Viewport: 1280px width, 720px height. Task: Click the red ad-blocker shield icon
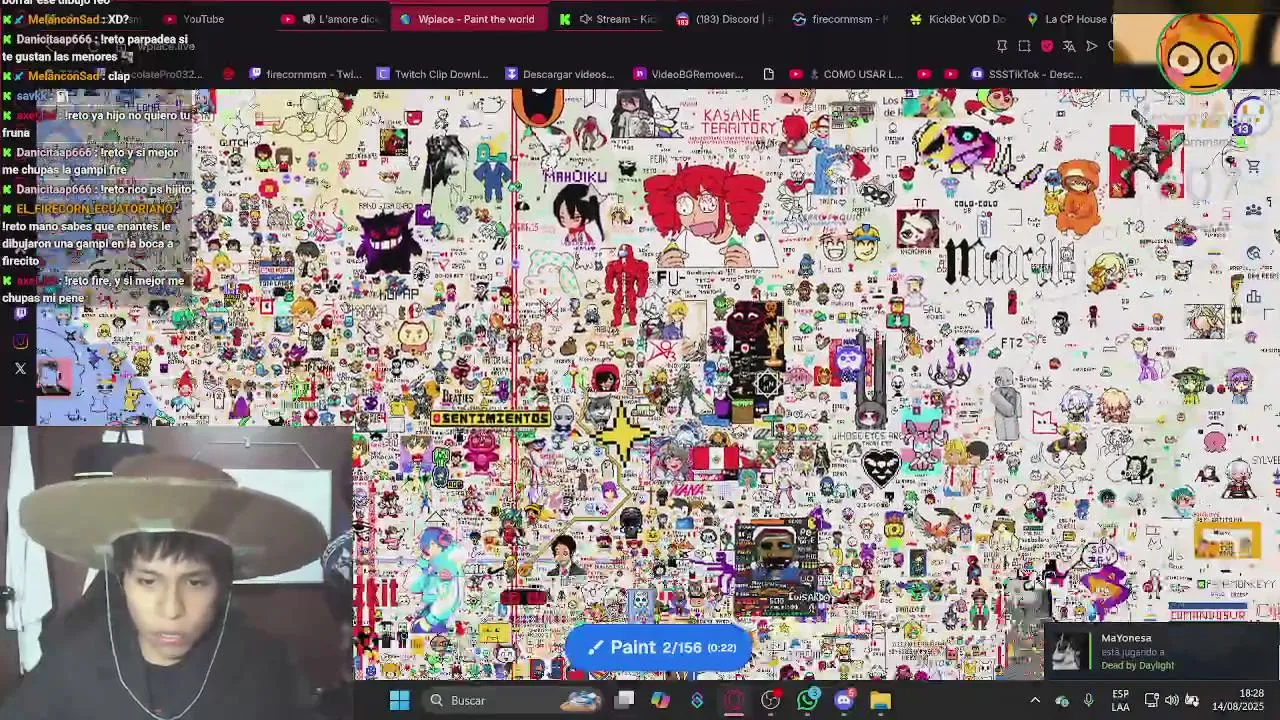1047,46
